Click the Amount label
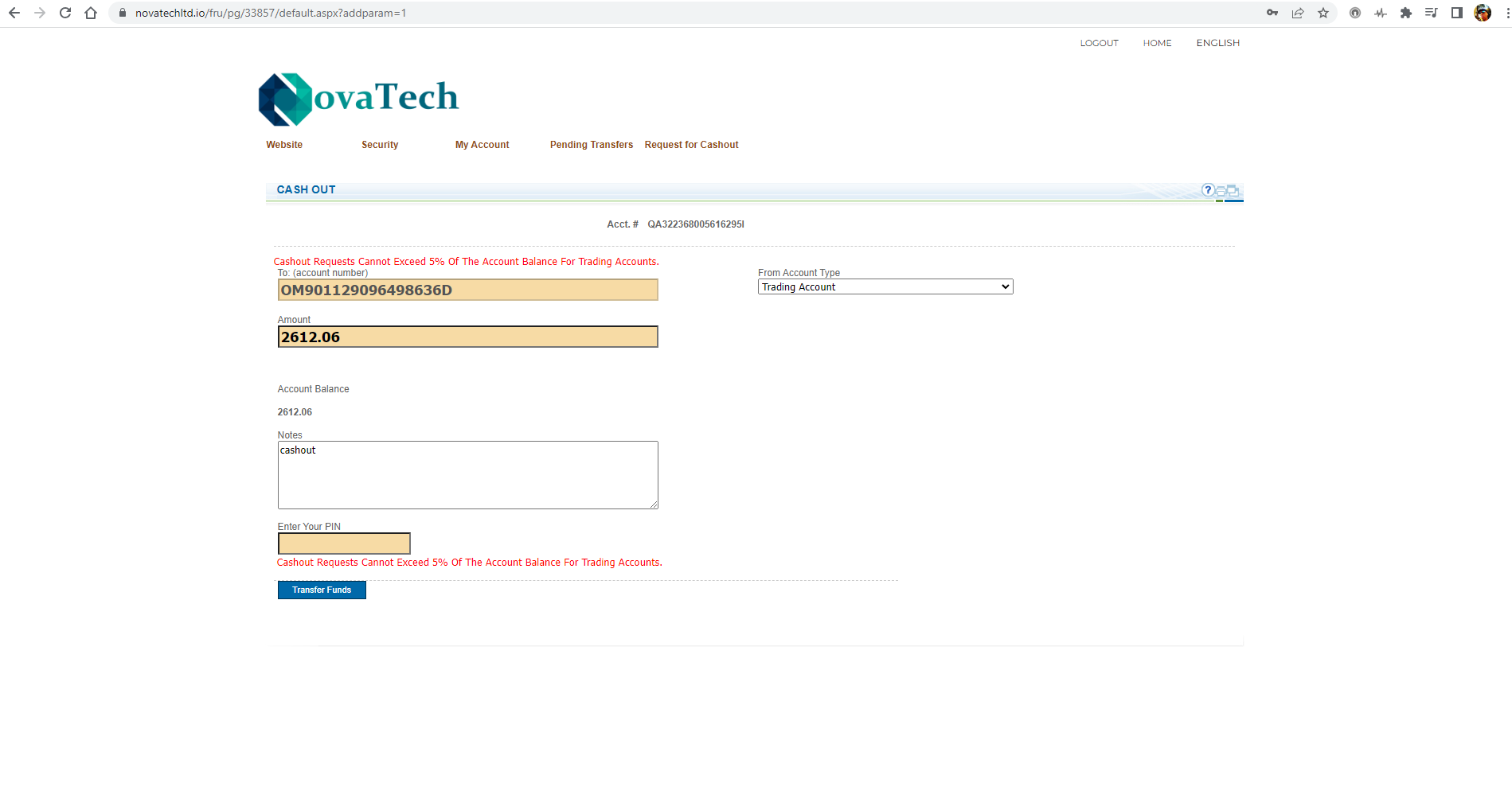Viewport: 1512px width, 787px height. tap(295, 320)
